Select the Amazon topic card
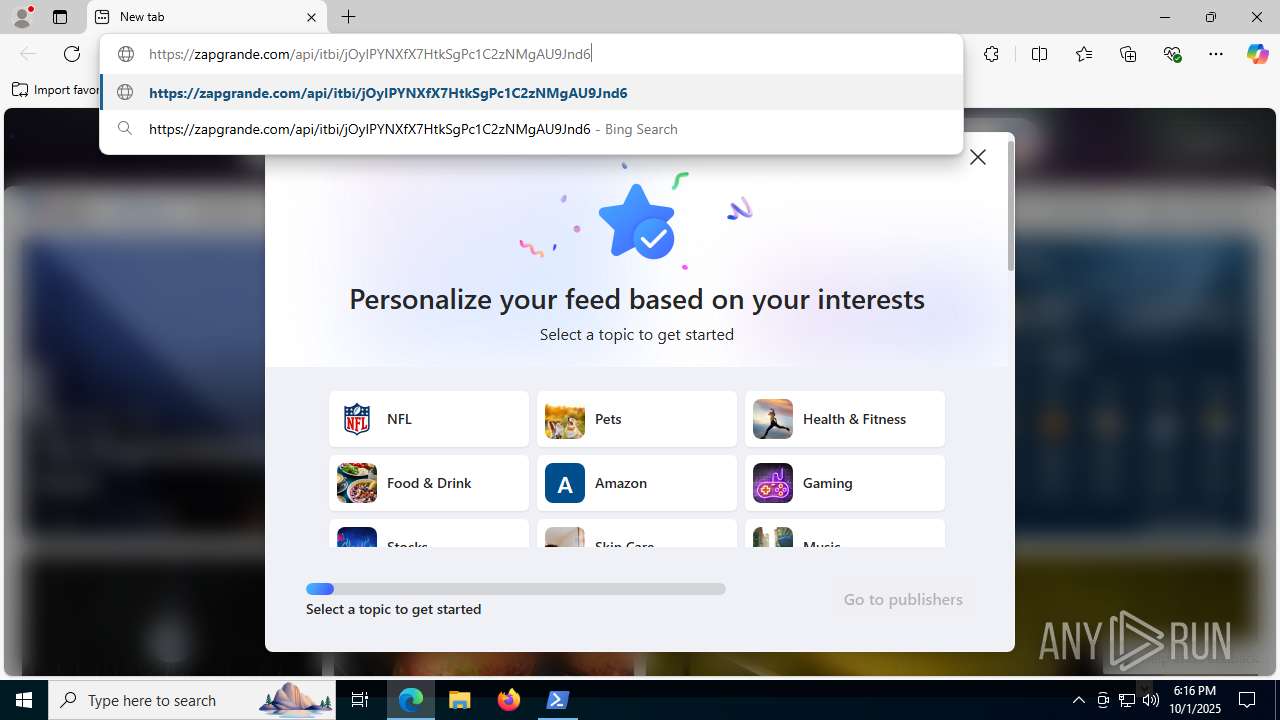 (x=637, y=483)
